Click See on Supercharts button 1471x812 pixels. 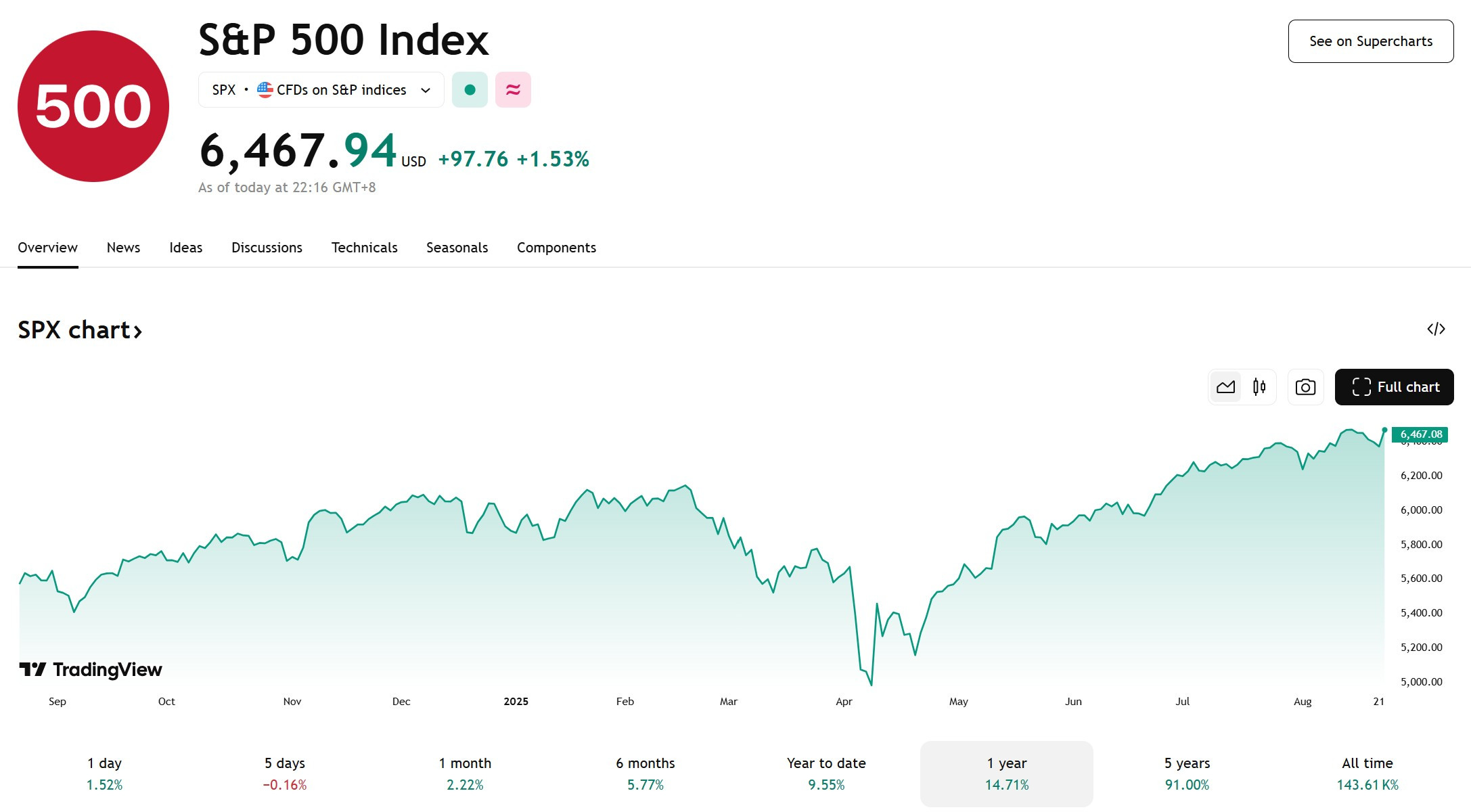click(x=1371, y=41)
